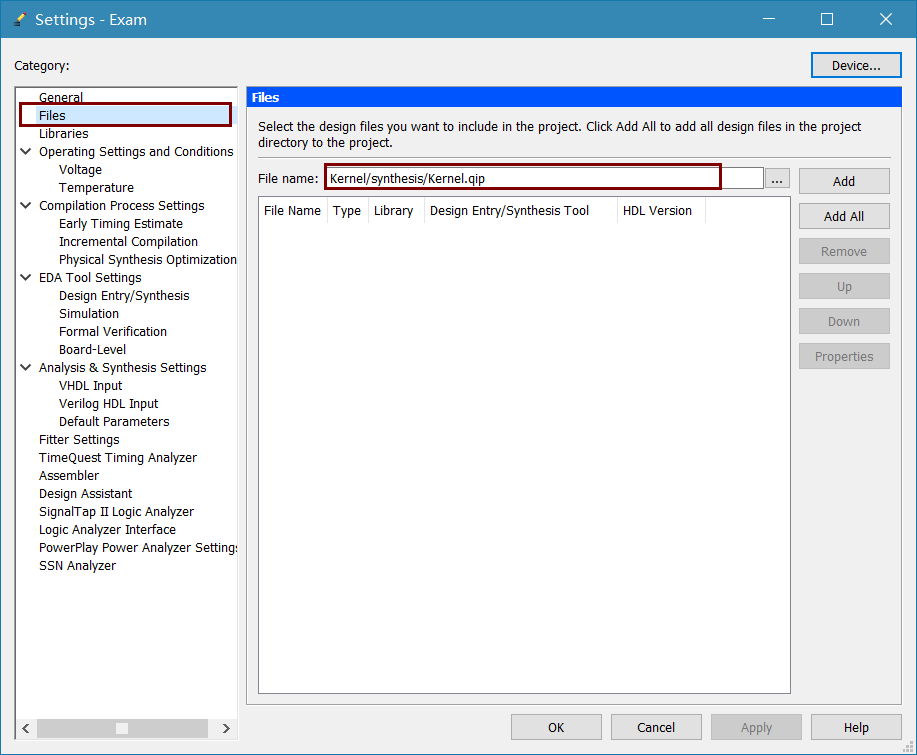Screen dimensions: 917x755
Task: Sort by File Name column header
Action: pos(292,211)
